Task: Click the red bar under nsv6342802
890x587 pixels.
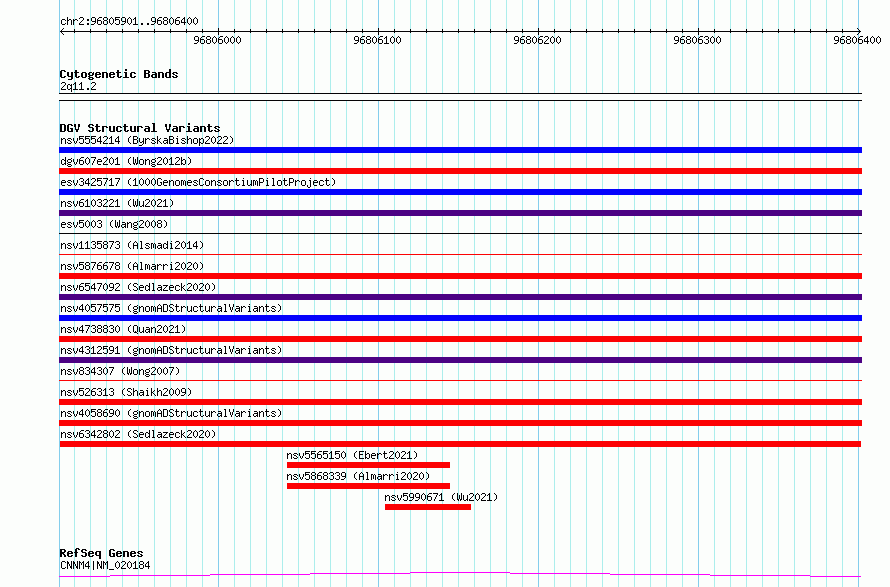Action: [460, 444]
